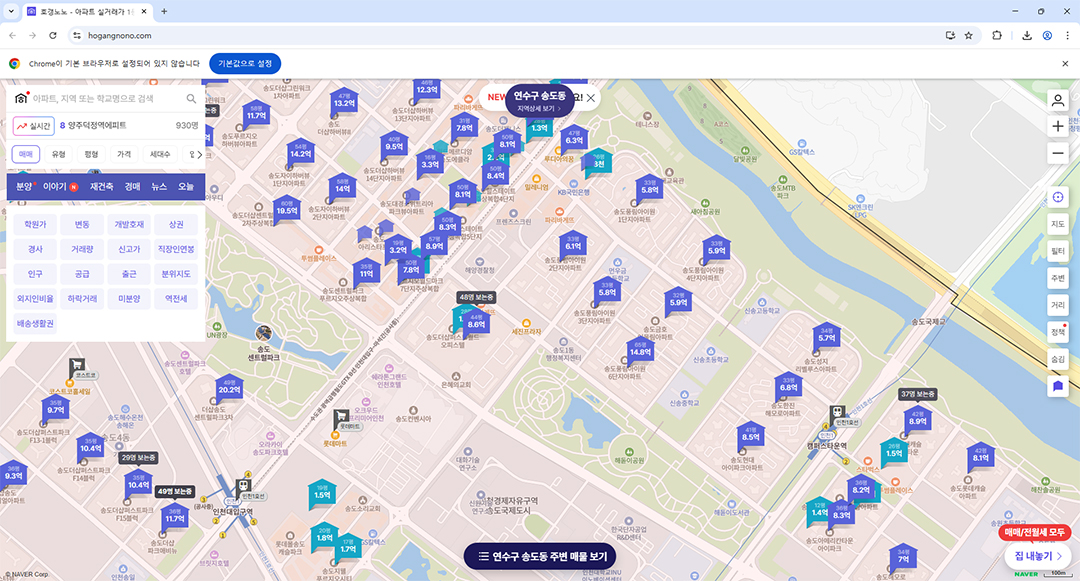This screenshot has height=581, width=1080.
Task: Open the 유형 filter option
Action: point(59,154)
